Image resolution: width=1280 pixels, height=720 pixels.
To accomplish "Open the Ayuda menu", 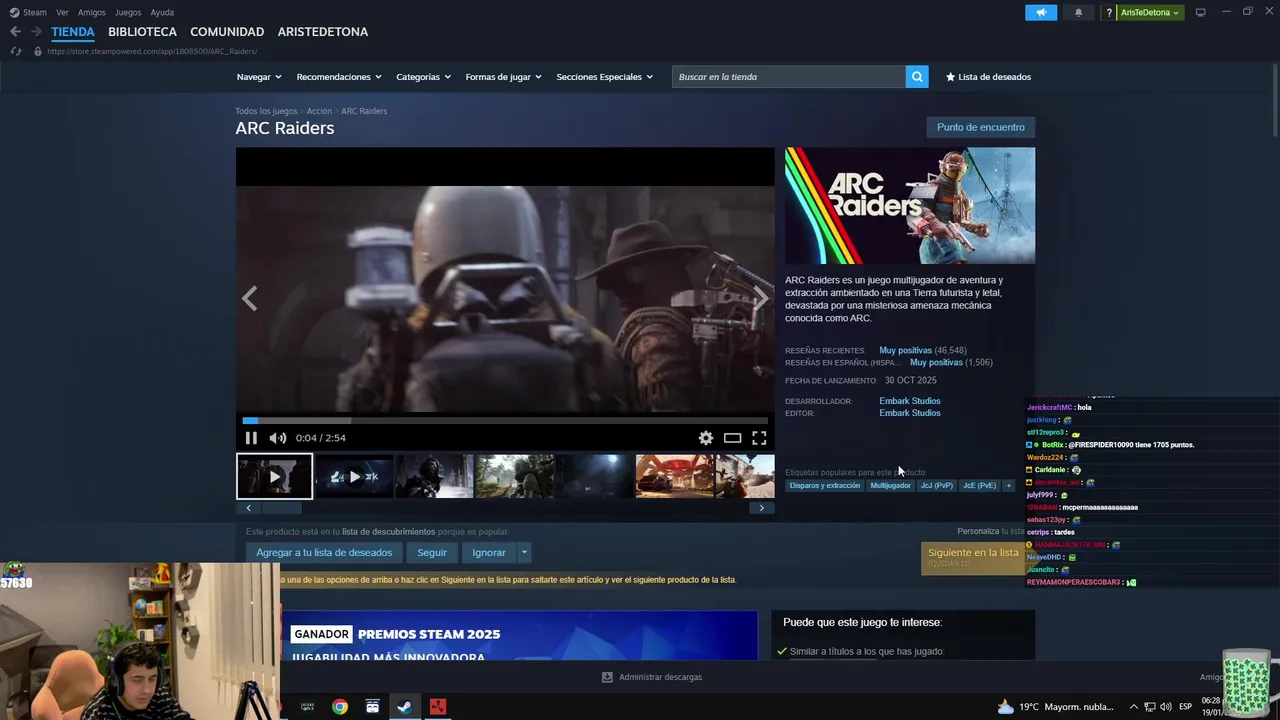I will point(162,13).
